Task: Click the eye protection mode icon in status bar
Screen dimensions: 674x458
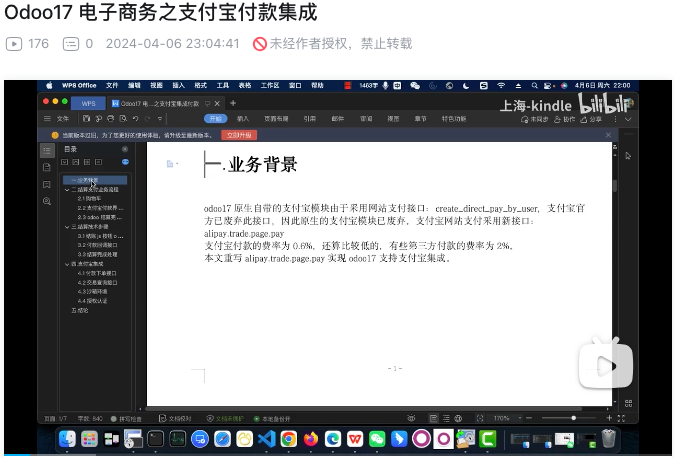Action: tap(411, 418)
